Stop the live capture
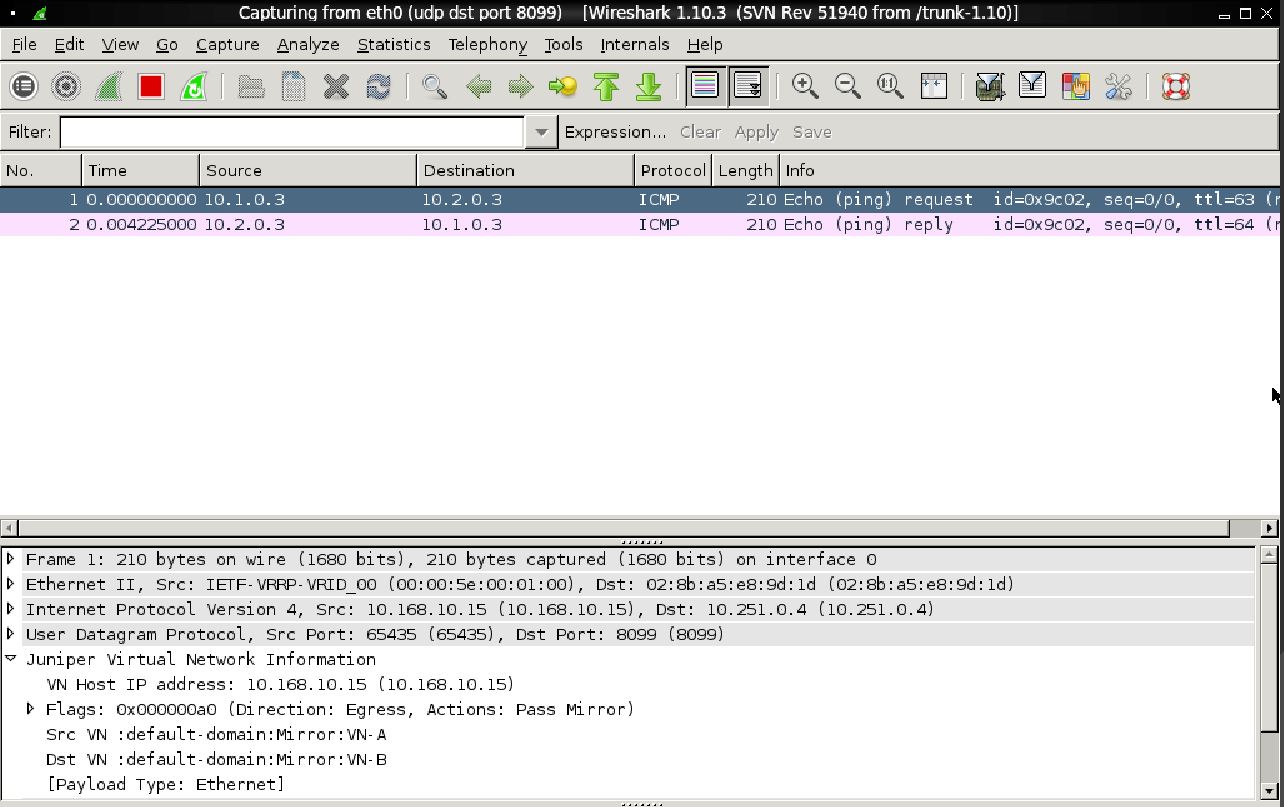Image resolution: width=1284 pixels, height=807 pixels. point(150,86)
